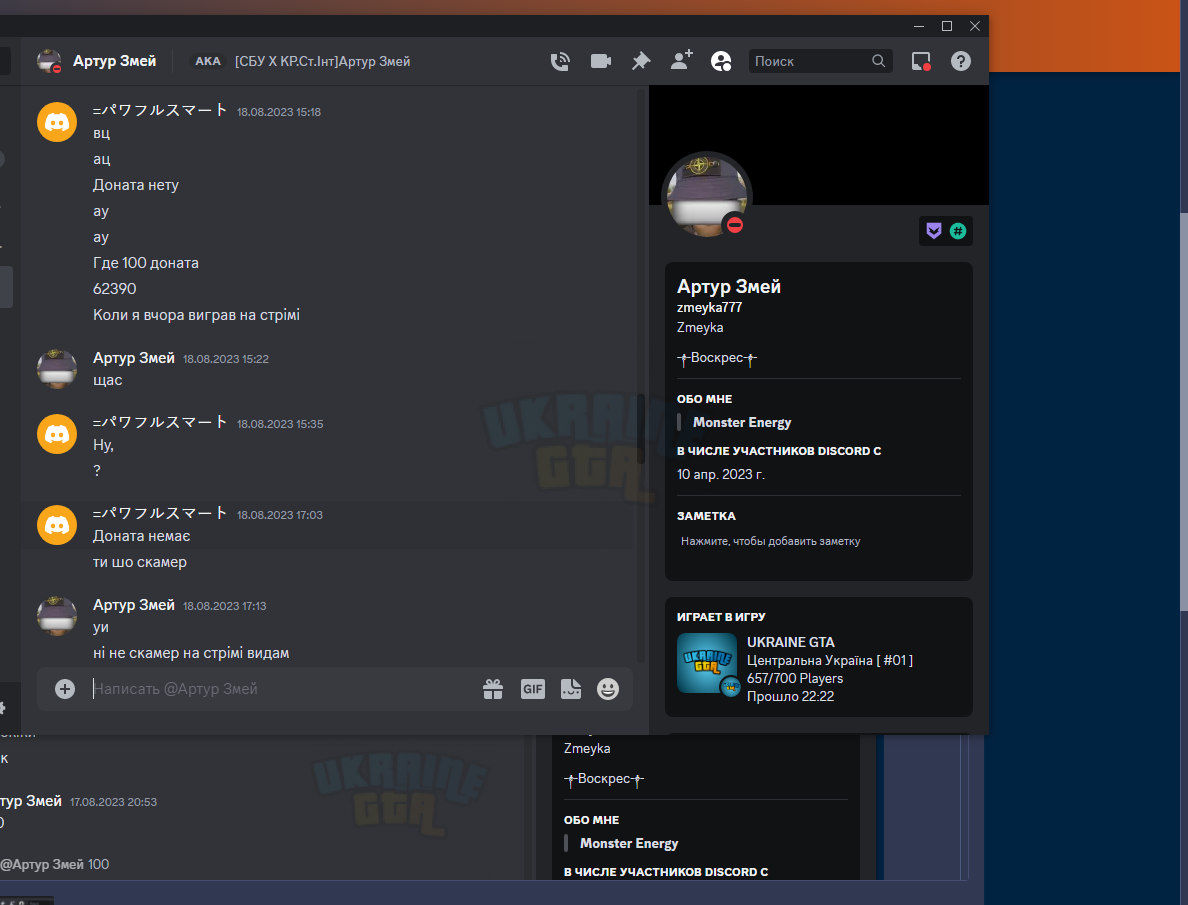
Task: Click message 'Коли я вчора виграв на стрімі'
Action: (x=196, y=315)
